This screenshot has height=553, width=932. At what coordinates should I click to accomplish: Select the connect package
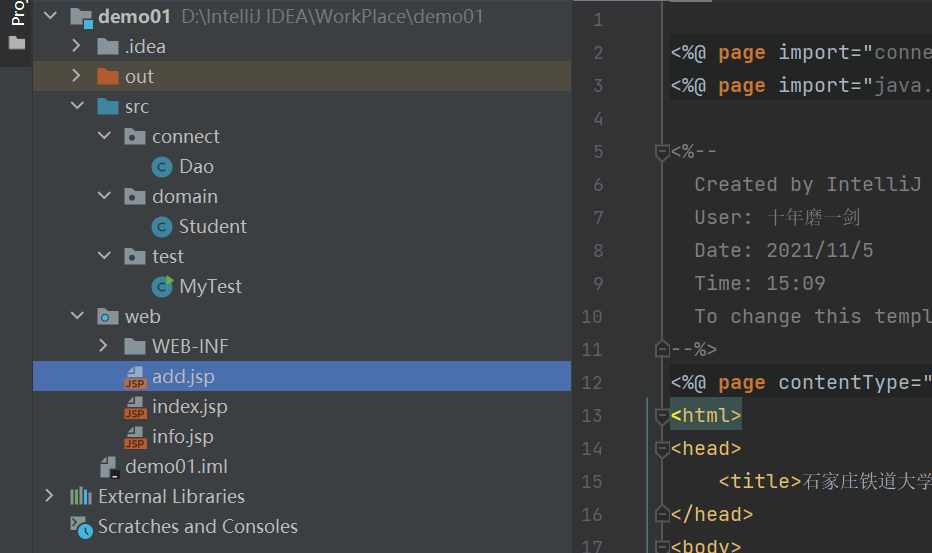(x=185, y=137)
